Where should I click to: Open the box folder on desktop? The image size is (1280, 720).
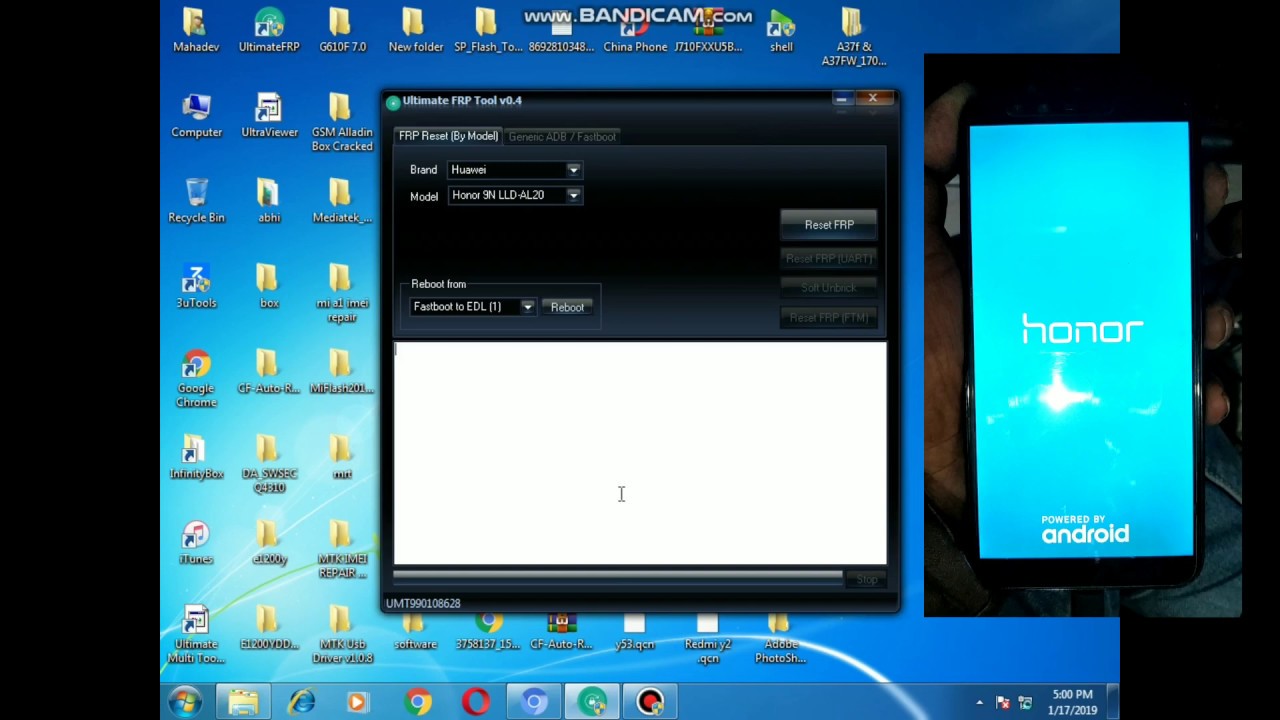point(269,287)
